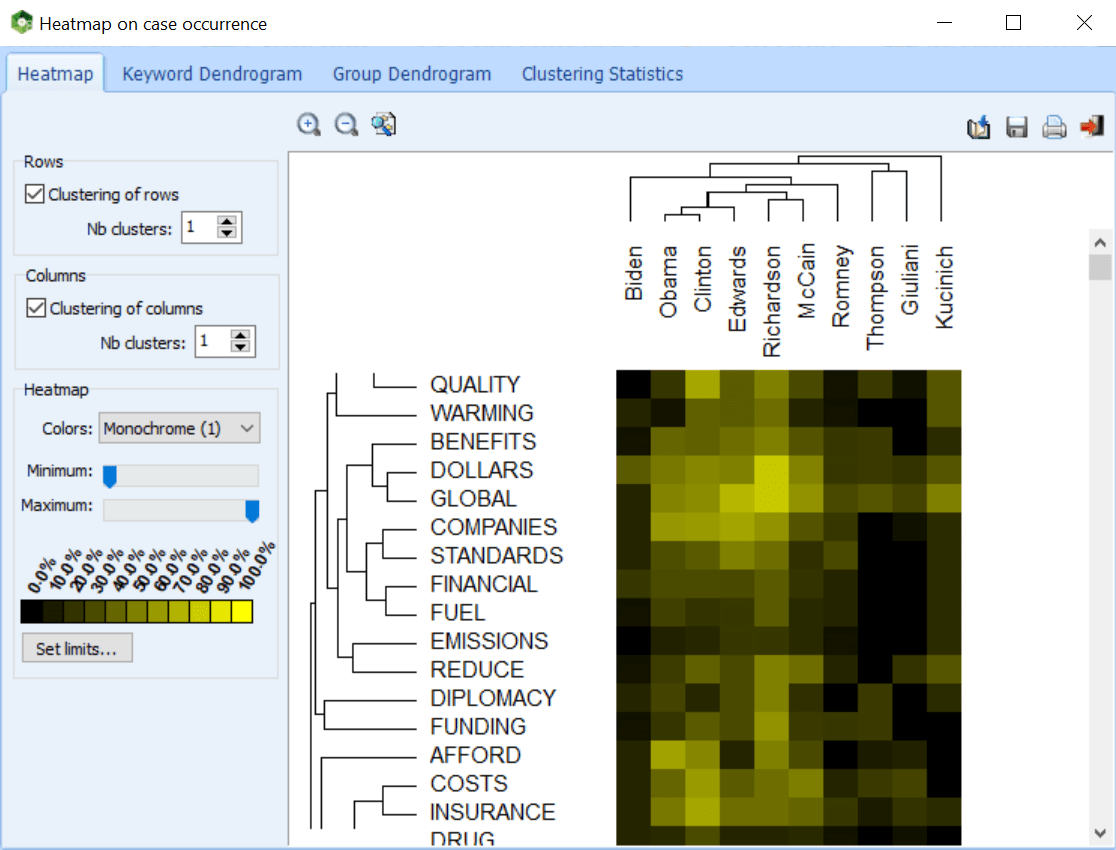Click the DIPLOMACY row label
The height and width of the screenshot is (850, 1116).
coord(493,698)
